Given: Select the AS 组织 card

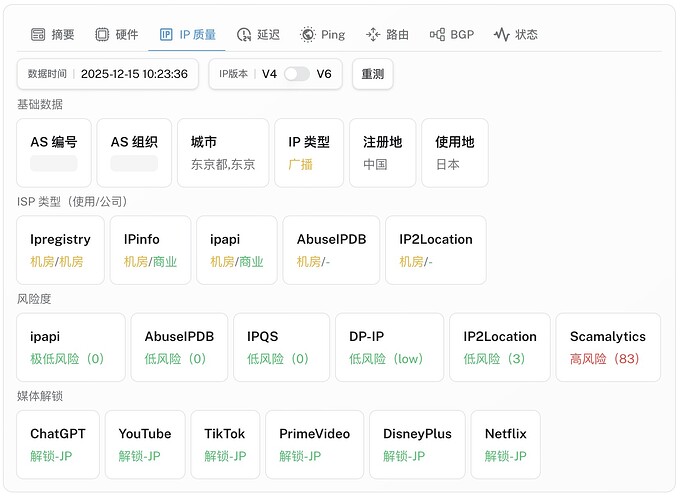Looking at the screenshot, I should tap(134, 153).
